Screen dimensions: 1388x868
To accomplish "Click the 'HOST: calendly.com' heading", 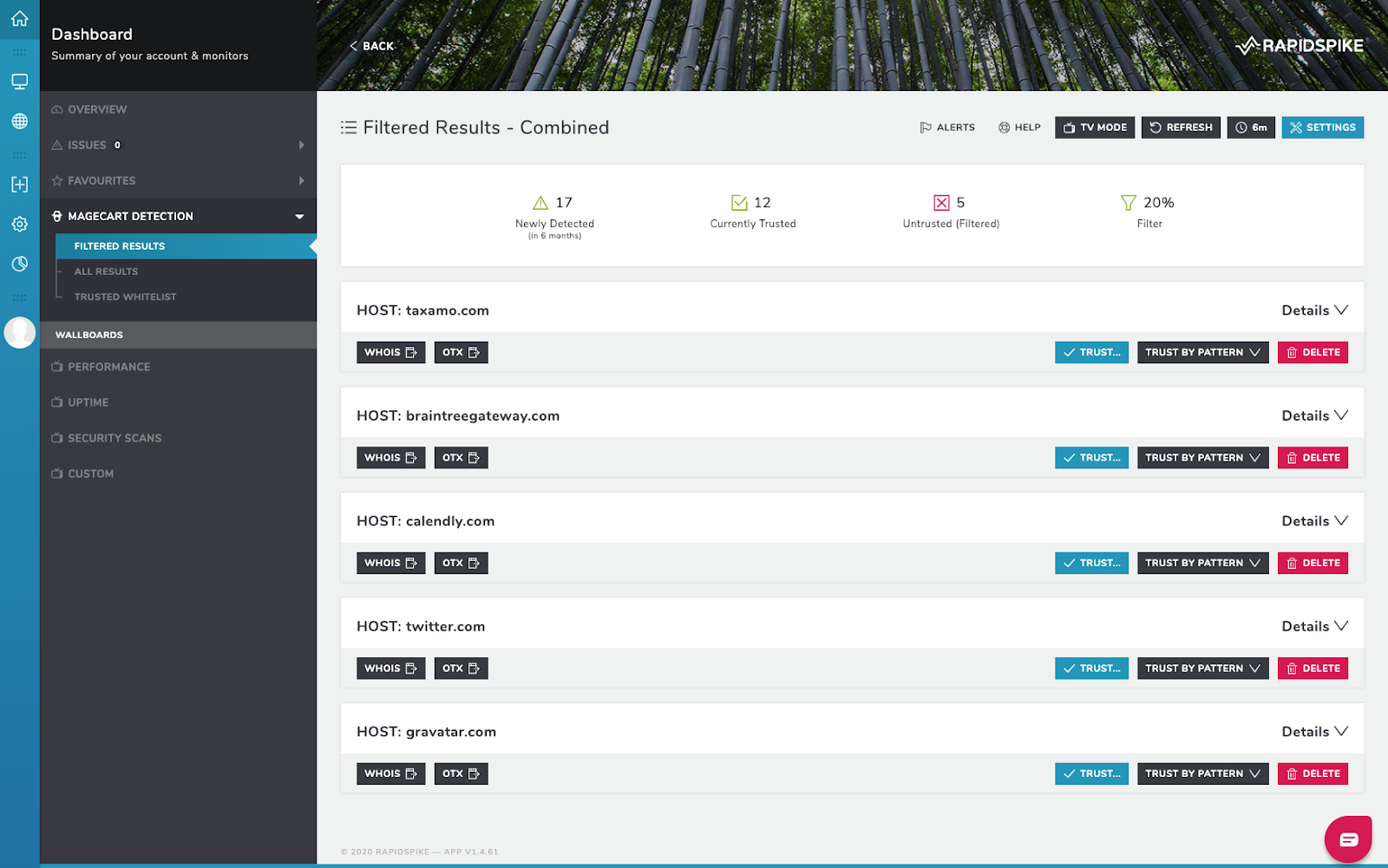I will (x=426, y=521).
